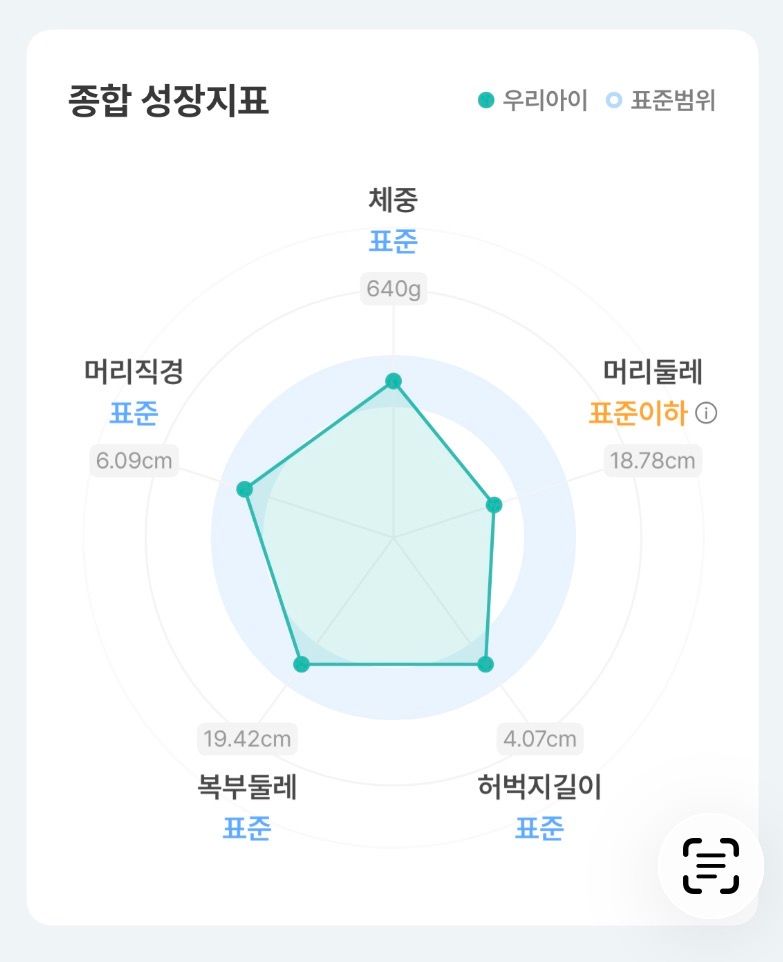Screen dimensions: 783x962
Task: Open info icon next to 표준이하
Action: 706,413
